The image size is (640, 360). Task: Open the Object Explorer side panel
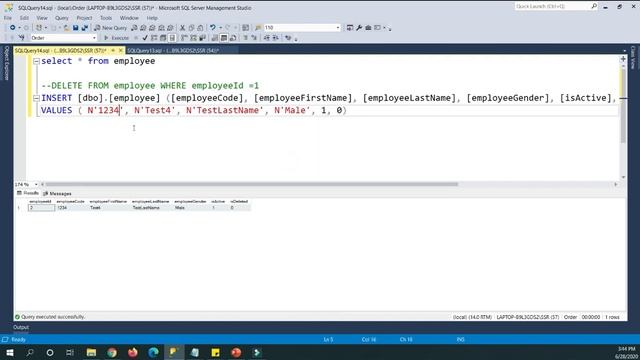[6, 62]
